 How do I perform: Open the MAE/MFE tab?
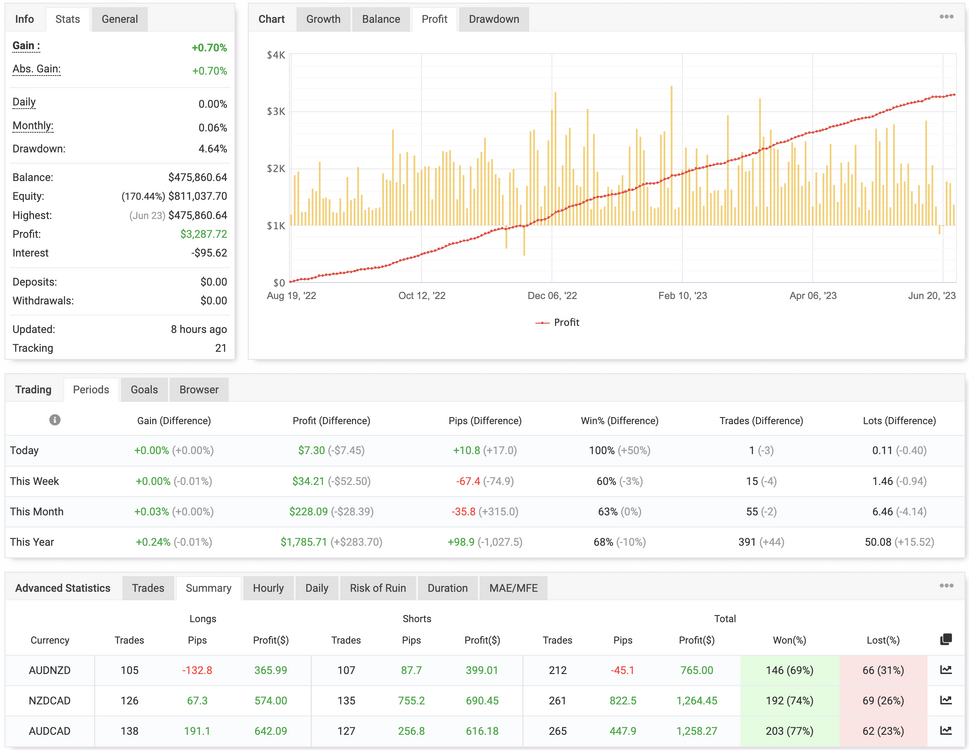click(x=514, y=588)
